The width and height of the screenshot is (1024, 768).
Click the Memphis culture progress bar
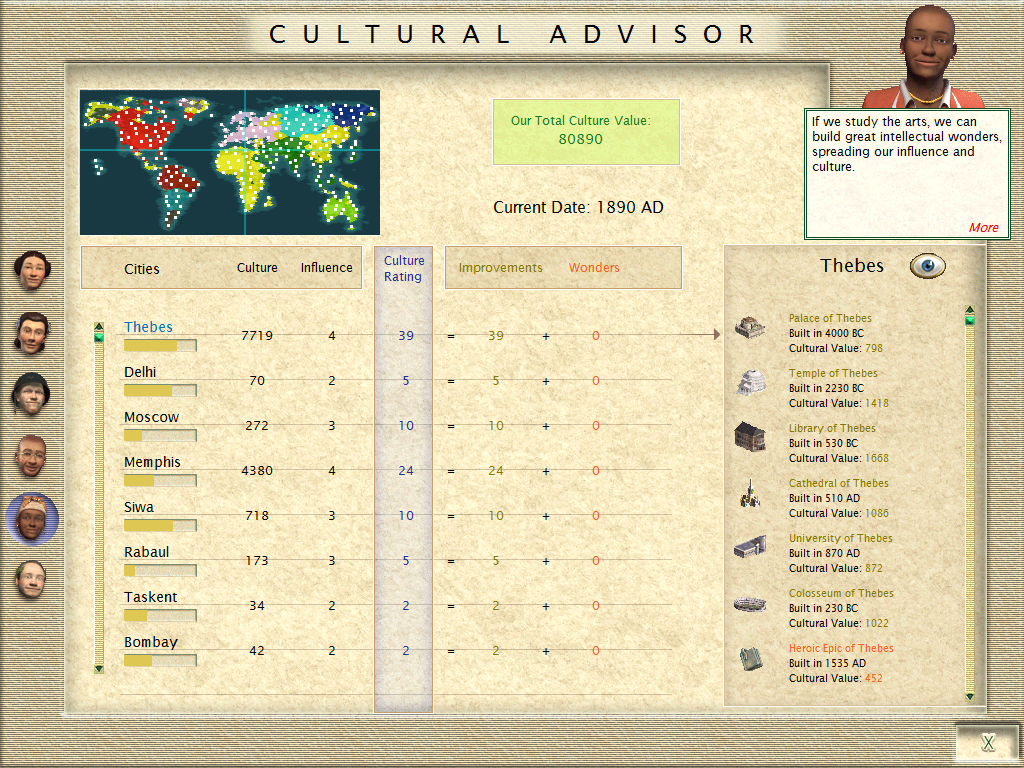click(x=160, y=480)
